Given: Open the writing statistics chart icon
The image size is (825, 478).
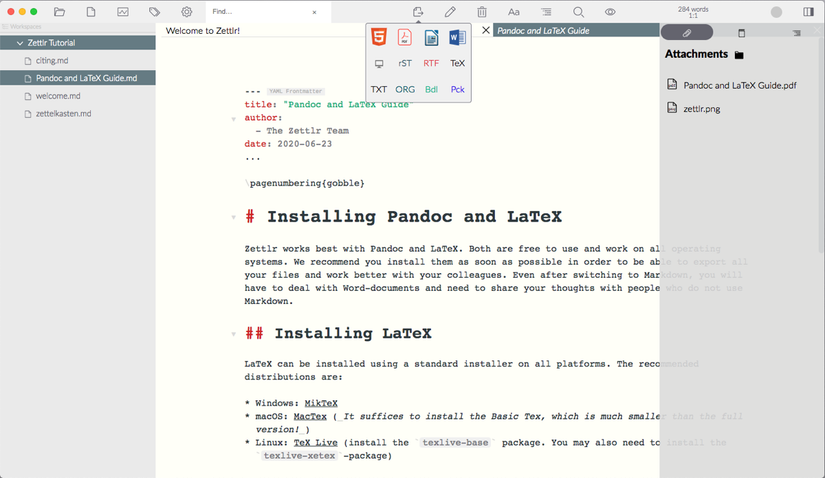Looking at the screenshot, I should (123, 12).
